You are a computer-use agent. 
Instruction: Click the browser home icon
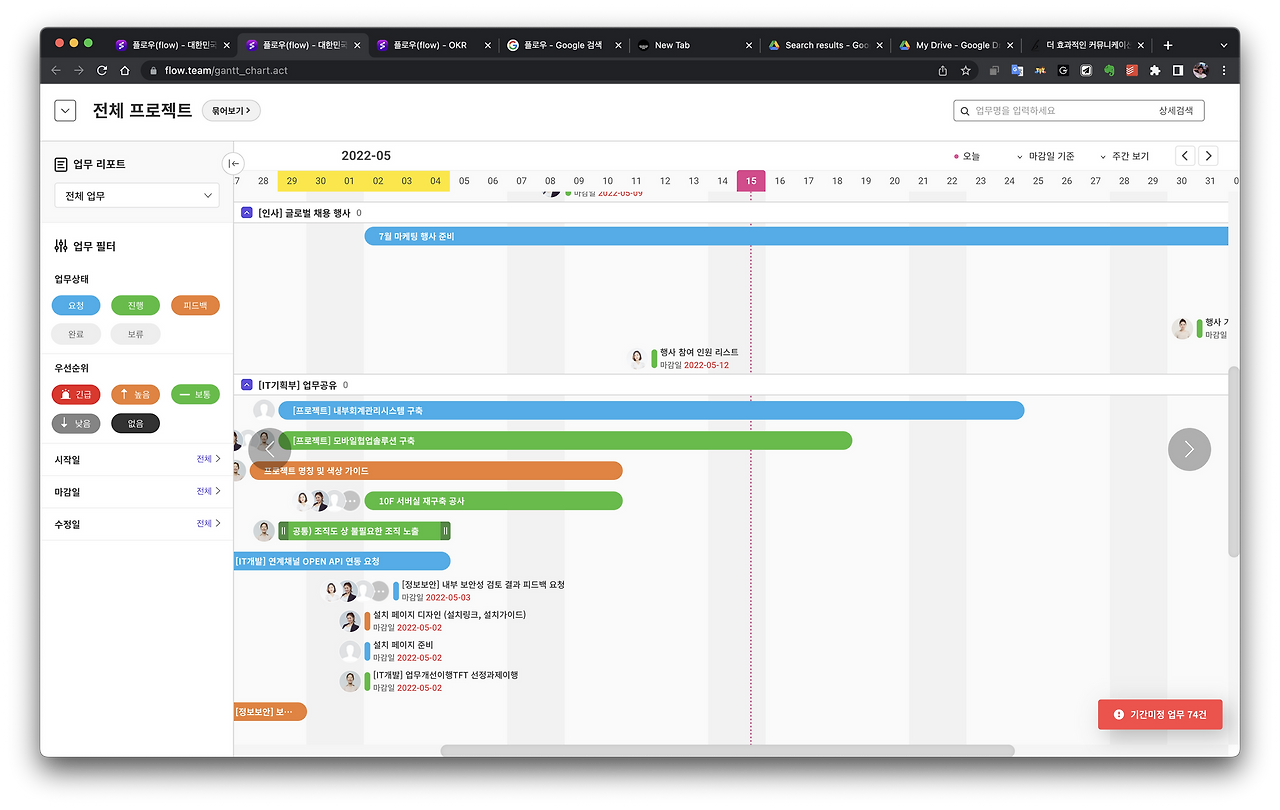coord(125,71)
